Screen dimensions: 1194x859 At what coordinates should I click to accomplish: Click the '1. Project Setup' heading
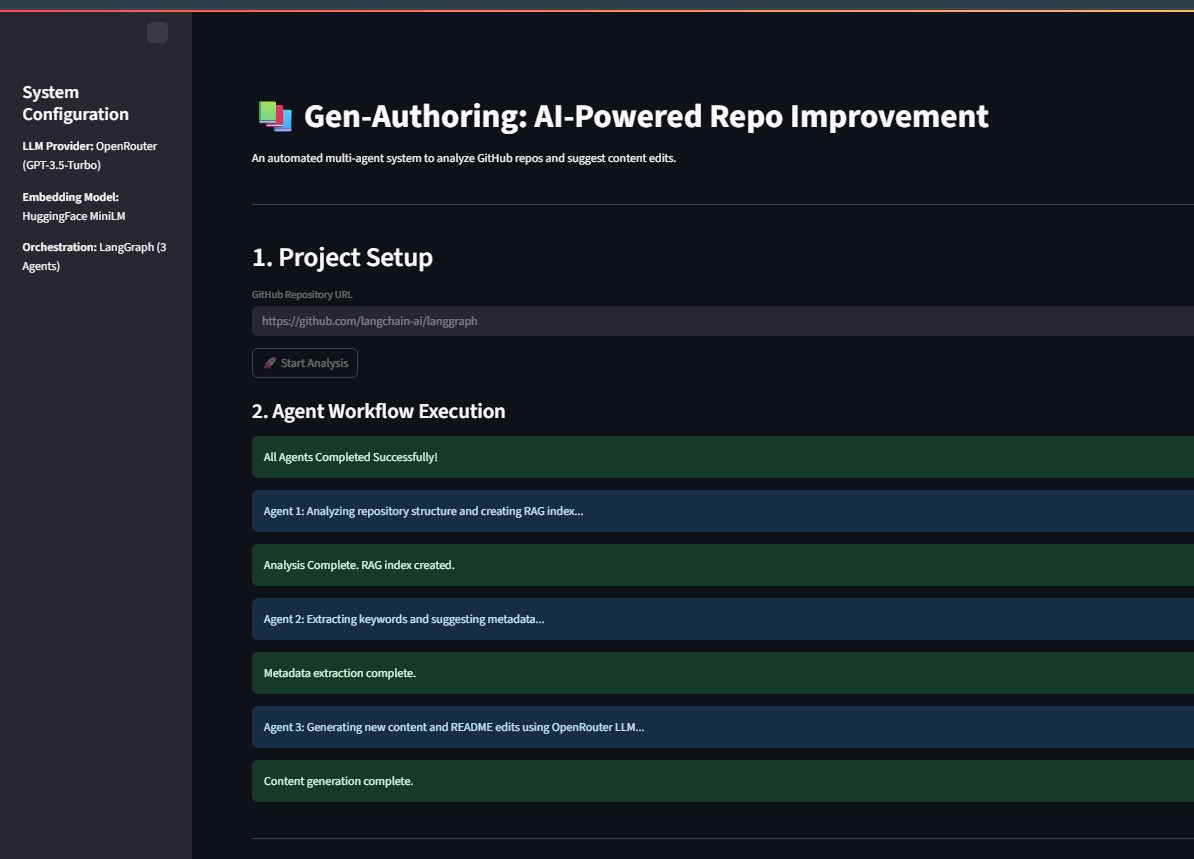tap(342, 257)
